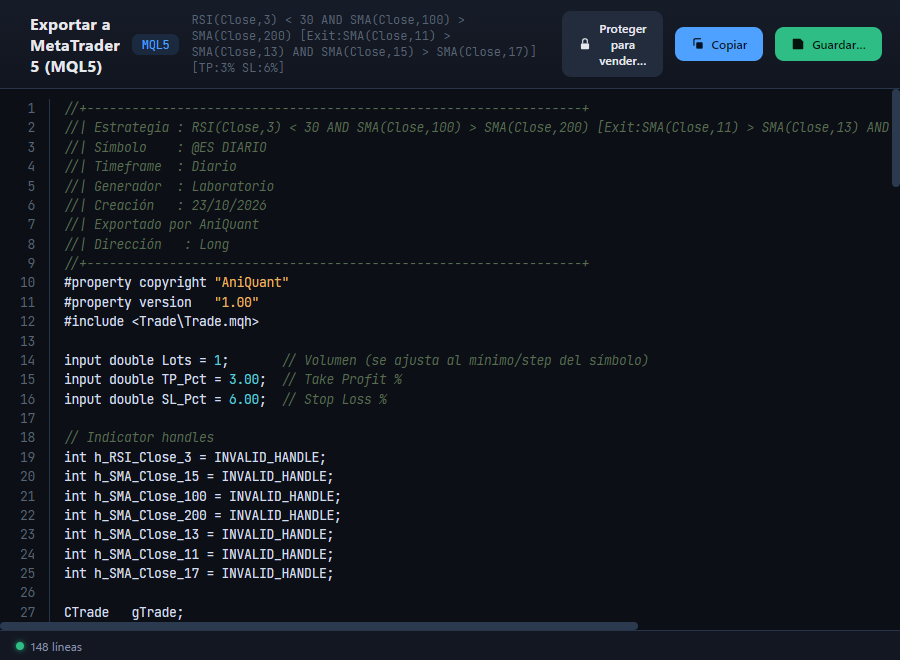Click code line "input double SL_Pct = 6.00;"

point(165,399)
